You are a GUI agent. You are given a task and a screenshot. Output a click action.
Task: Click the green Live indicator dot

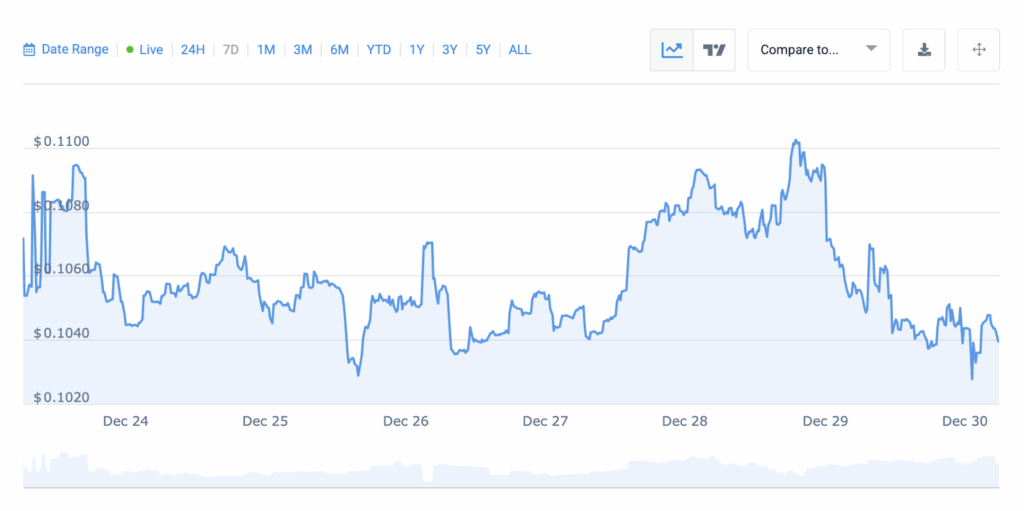tap(130, 49)
